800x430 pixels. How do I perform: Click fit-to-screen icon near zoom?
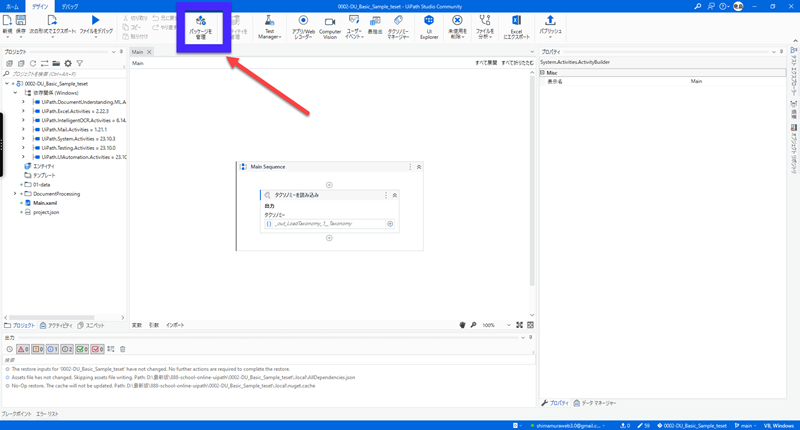[519, 325]
